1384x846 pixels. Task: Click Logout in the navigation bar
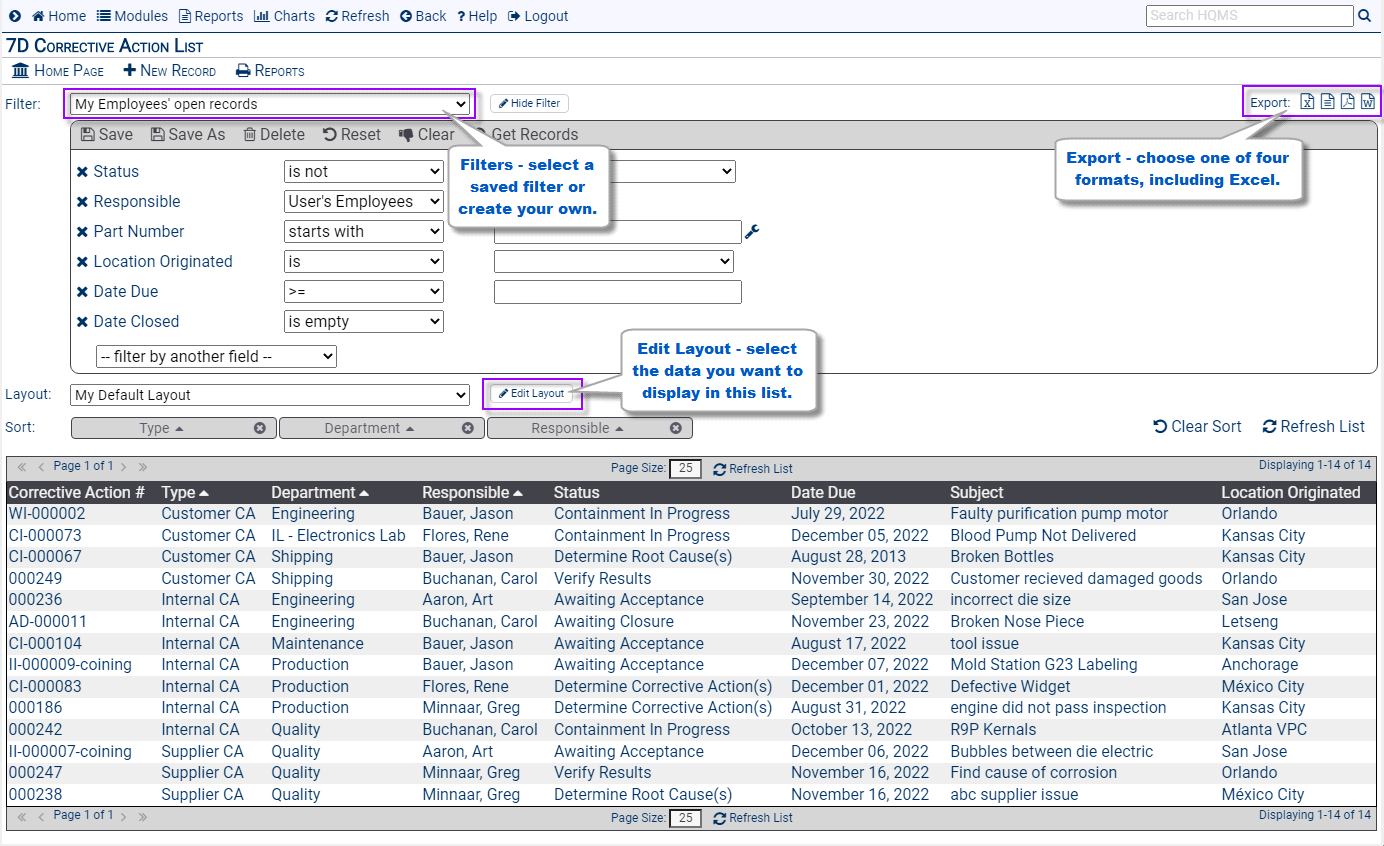pos(537,15)
